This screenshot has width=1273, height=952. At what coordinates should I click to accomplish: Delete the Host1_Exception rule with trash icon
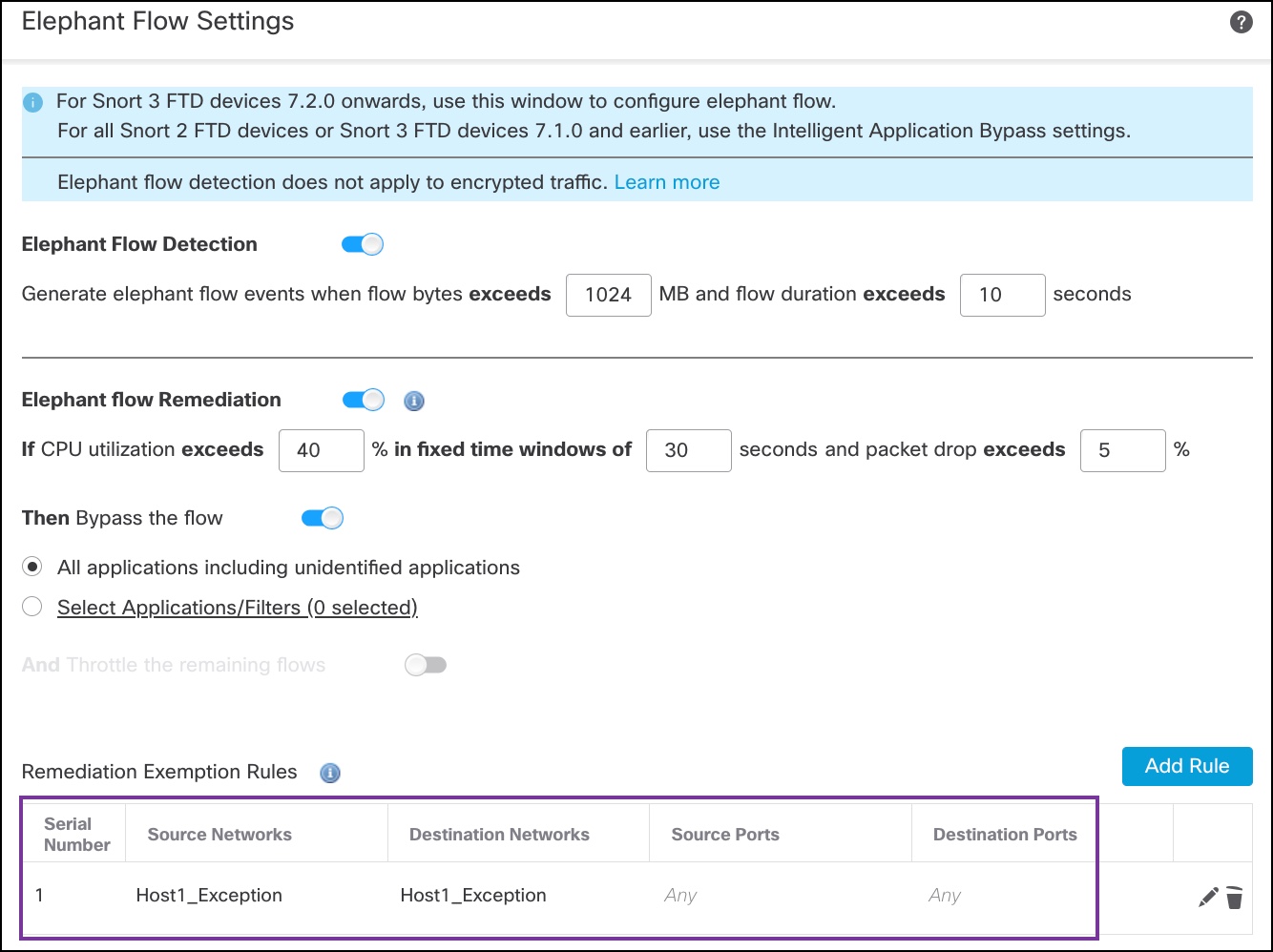click(1235, 897)
